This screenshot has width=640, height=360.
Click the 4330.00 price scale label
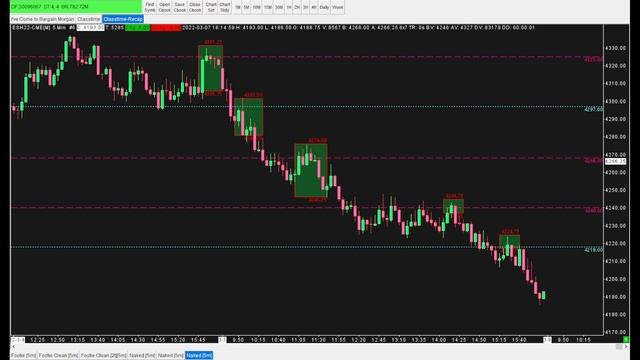(616, 48)
